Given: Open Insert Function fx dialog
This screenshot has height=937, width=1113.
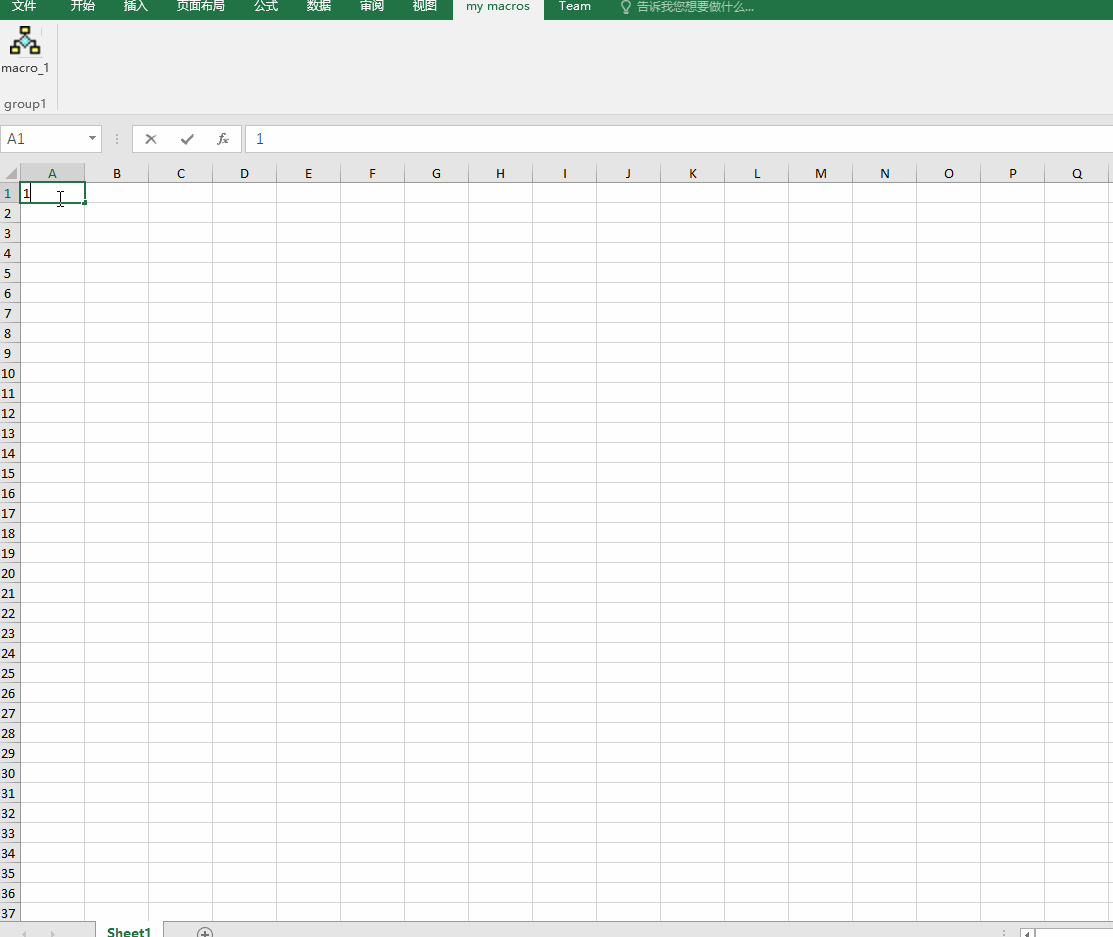Looking at the screenshot, I should pyautogui.click(x=223, y=139).
